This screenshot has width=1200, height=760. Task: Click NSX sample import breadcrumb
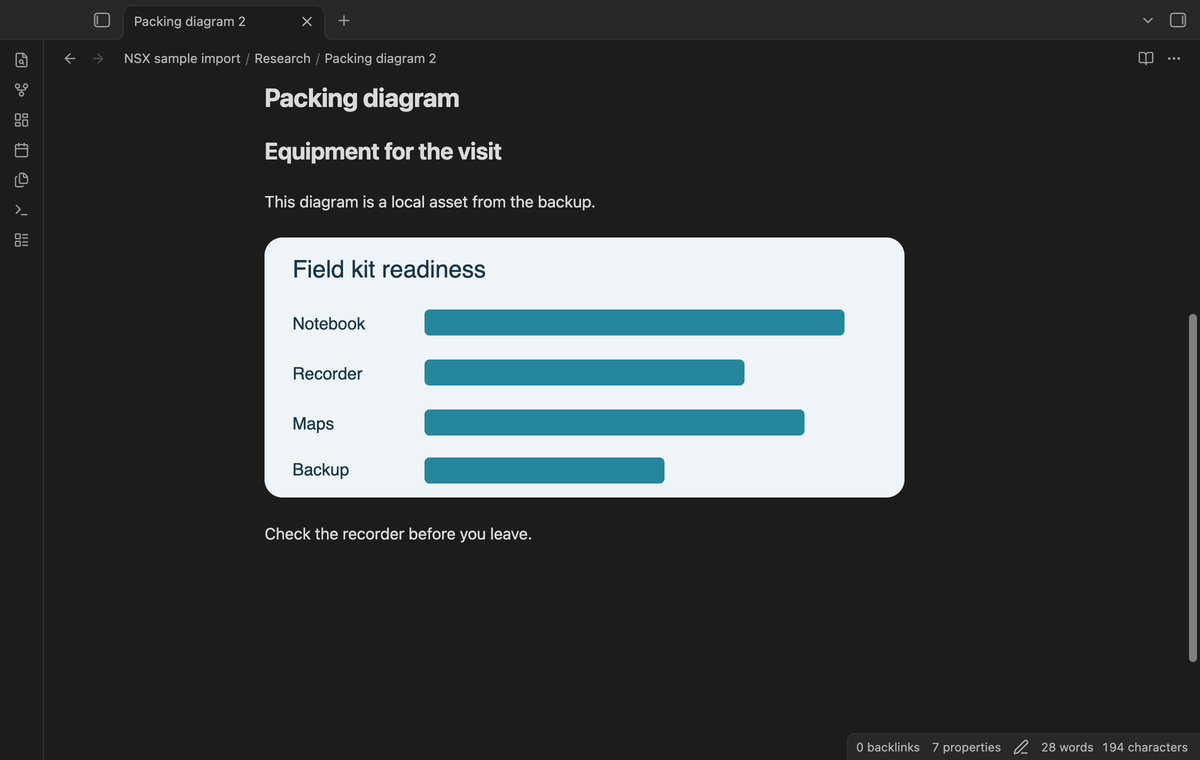182,58
